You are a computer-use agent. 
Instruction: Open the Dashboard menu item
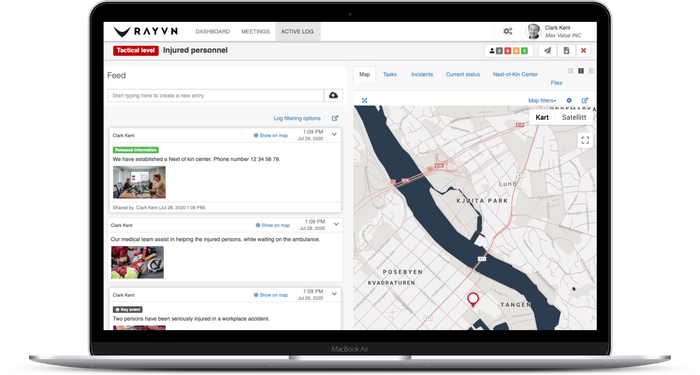click(x=212, y=32)
